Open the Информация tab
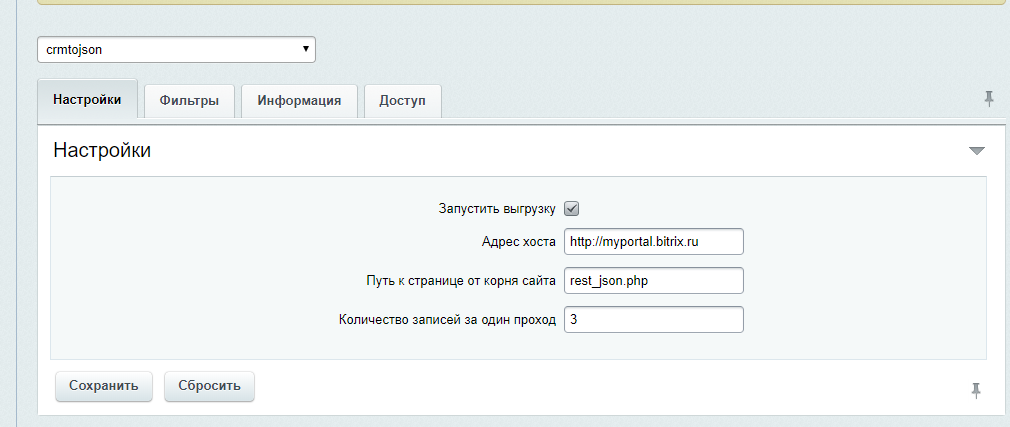This screenshot has width=1010, height=427. [299, 101]
